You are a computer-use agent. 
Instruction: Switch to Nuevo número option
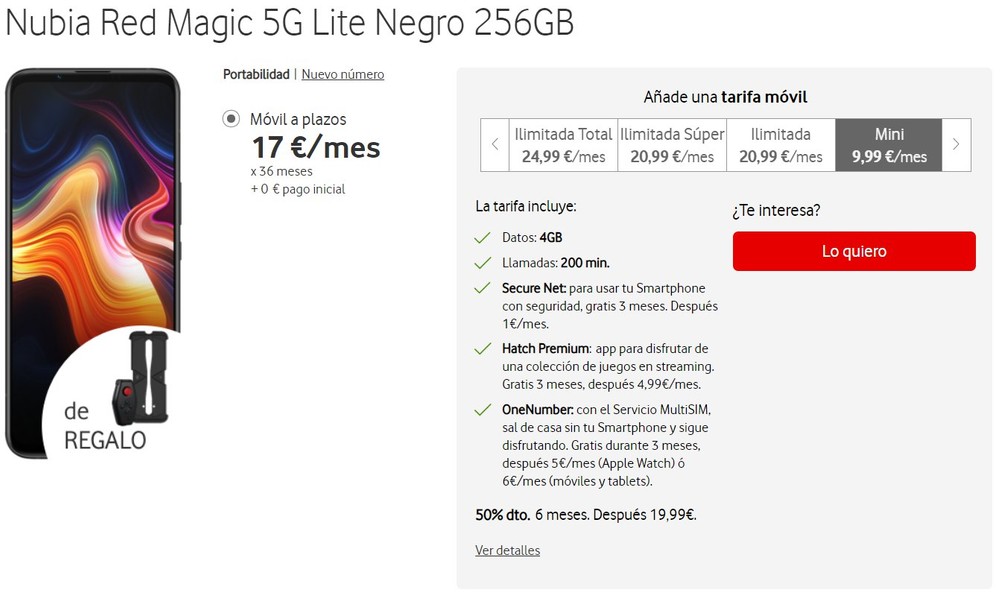(343, 74)
